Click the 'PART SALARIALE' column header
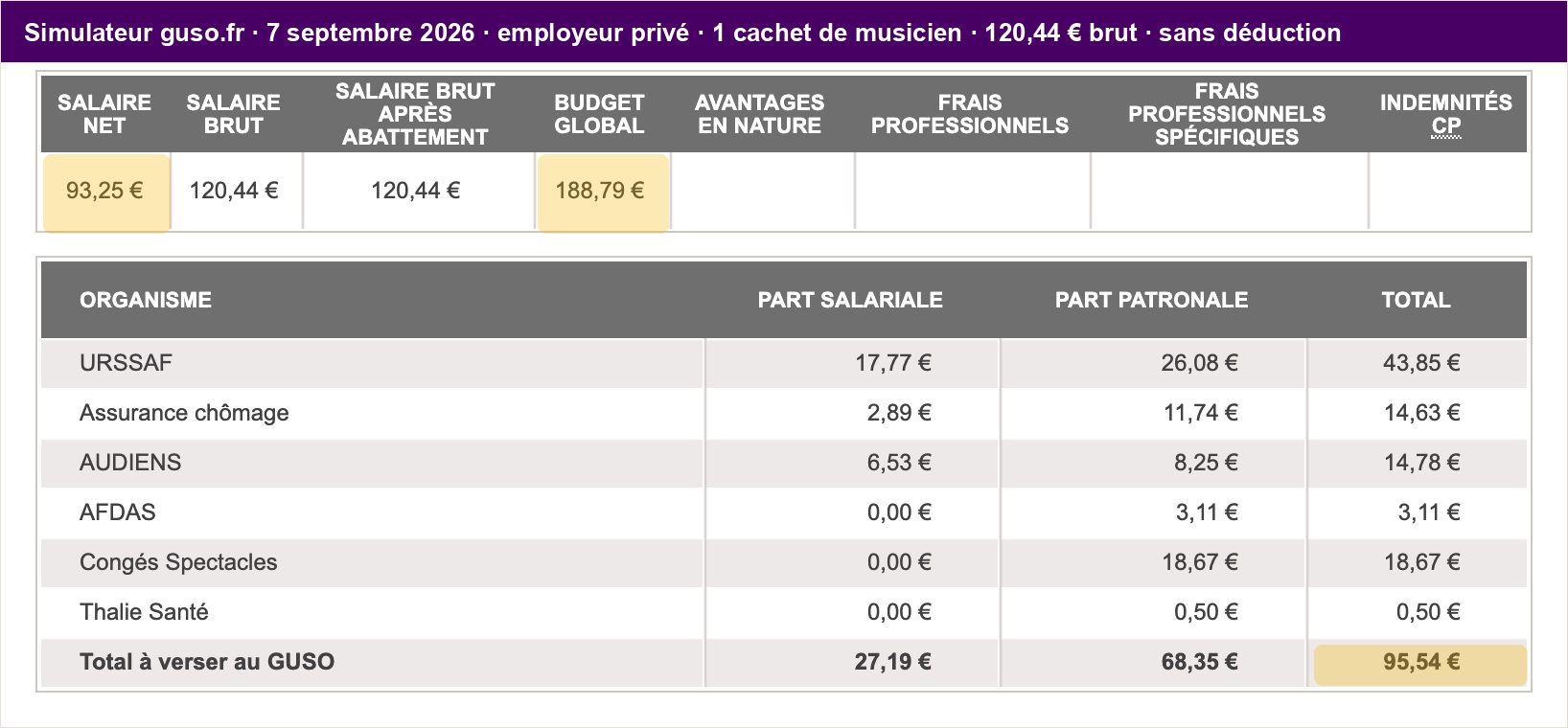This screenshot has height=728, width=1568. [x=850, y=300]
